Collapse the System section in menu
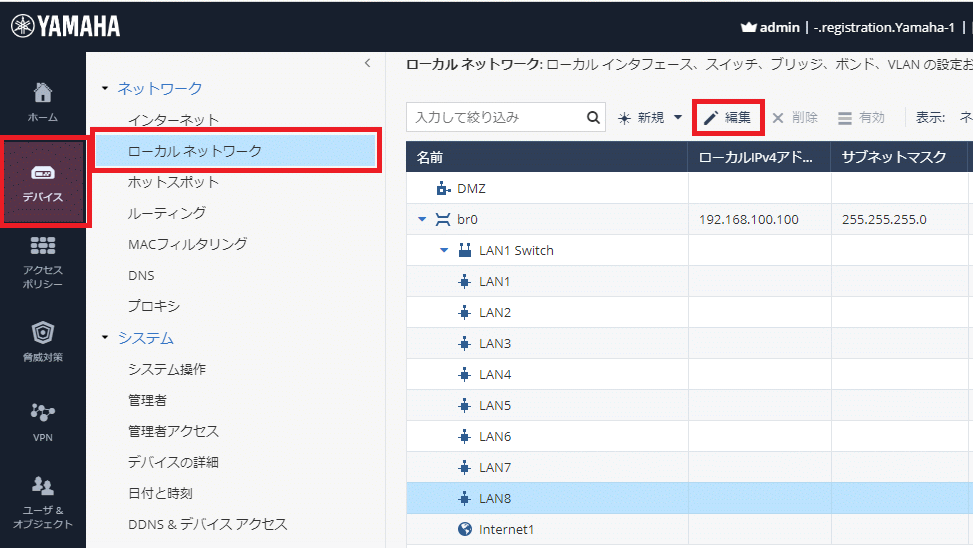Viewport: 973px width, 550px height. (x=106, y=338)
